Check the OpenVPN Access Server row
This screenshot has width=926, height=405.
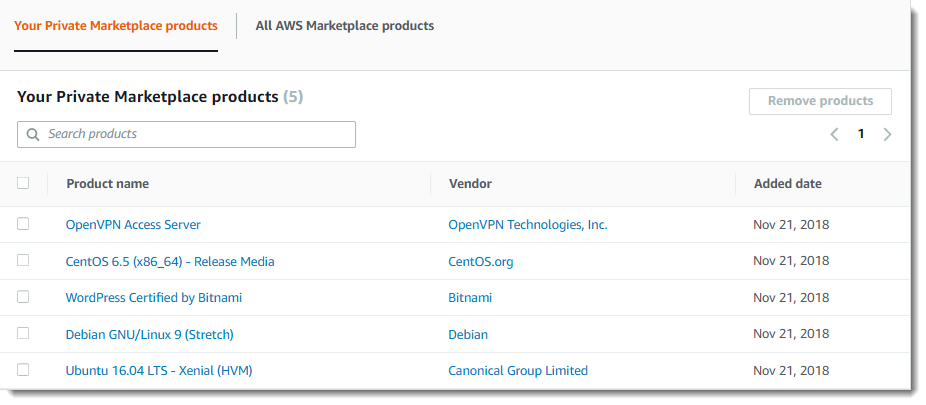(x=23, y=224)
